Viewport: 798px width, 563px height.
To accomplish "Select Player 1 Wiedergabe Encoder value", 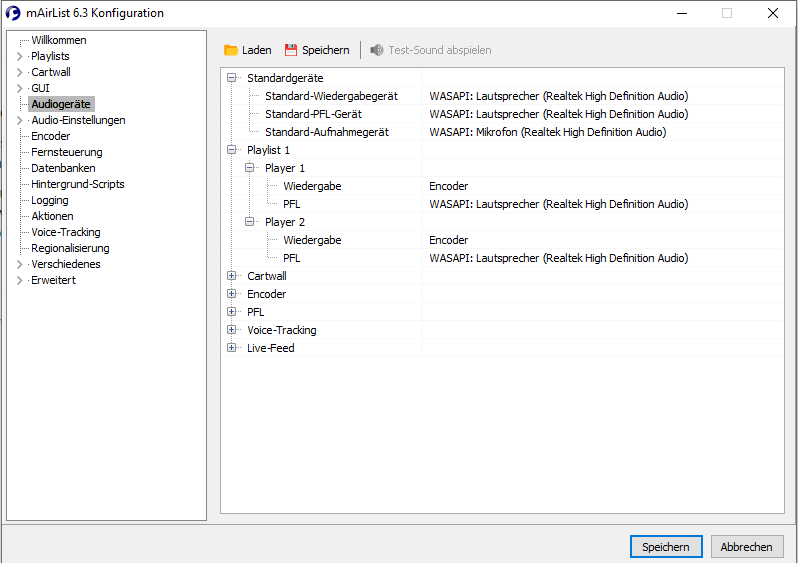I will pyautogui.click(x=449, y=186).
